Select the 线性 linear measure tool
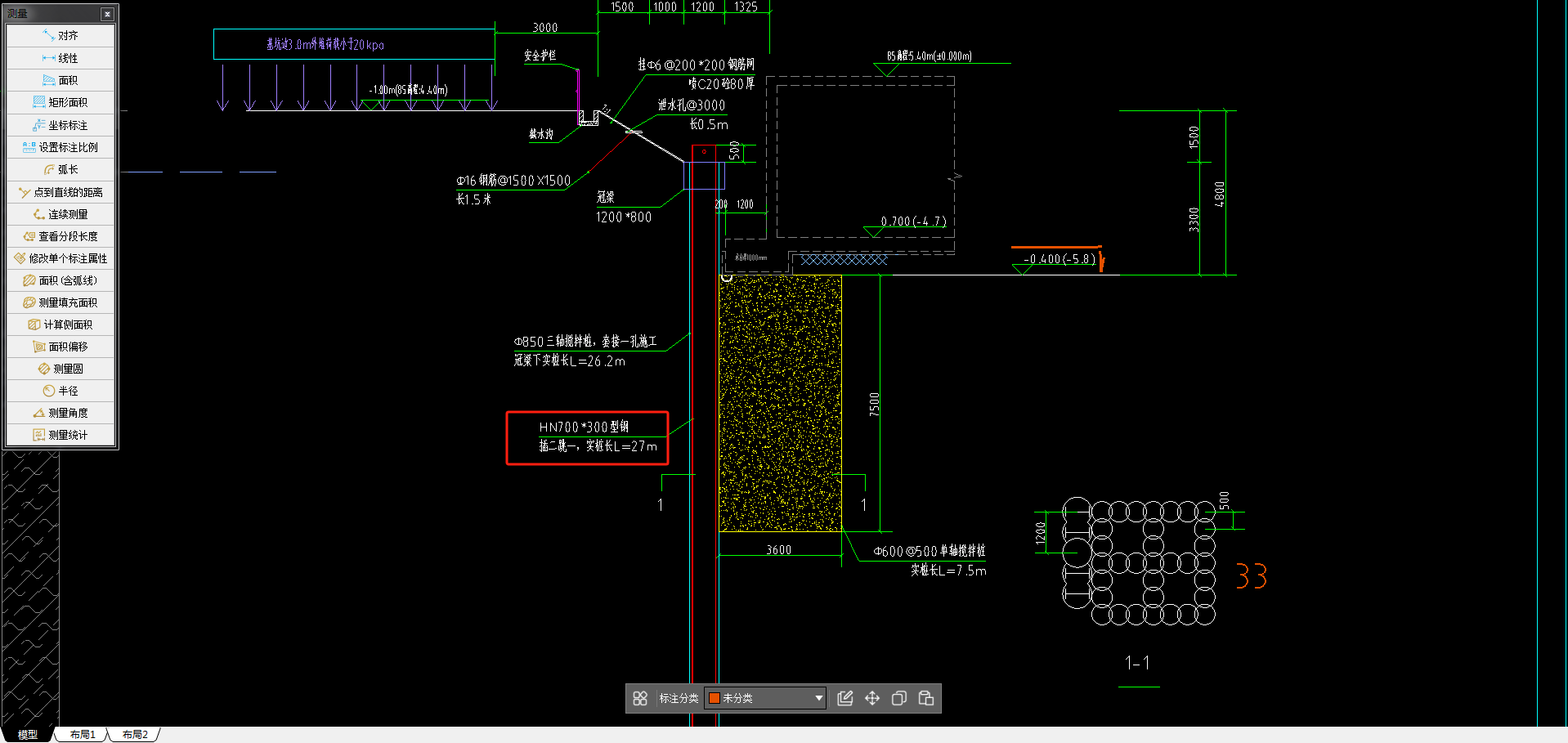This screenshot has width=1568, height=743. click(x=60, y=58)
